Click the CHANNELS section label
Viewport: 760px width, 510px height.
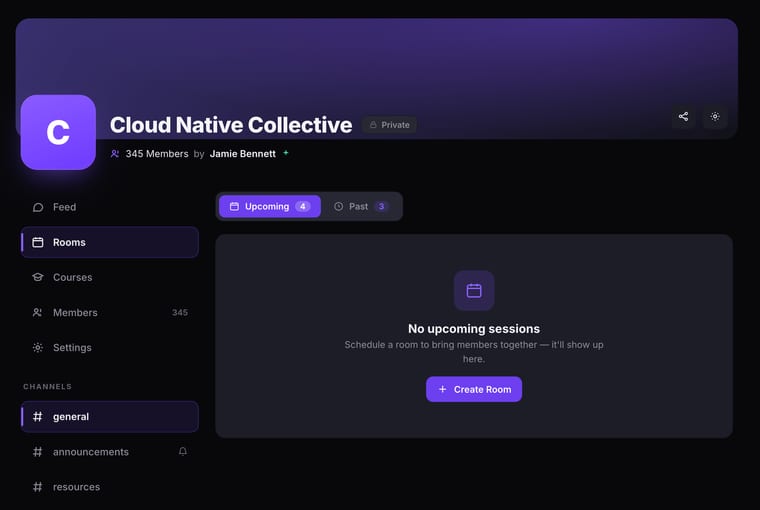pos(48,386)
